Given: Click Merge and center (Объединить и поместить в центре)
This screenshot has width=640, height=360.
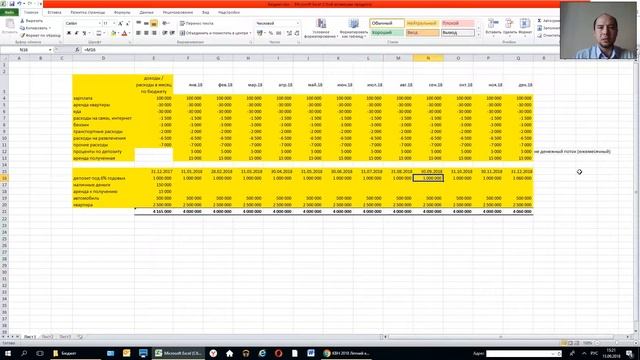Looking at the screenshot, I should [x=216, y=33].
